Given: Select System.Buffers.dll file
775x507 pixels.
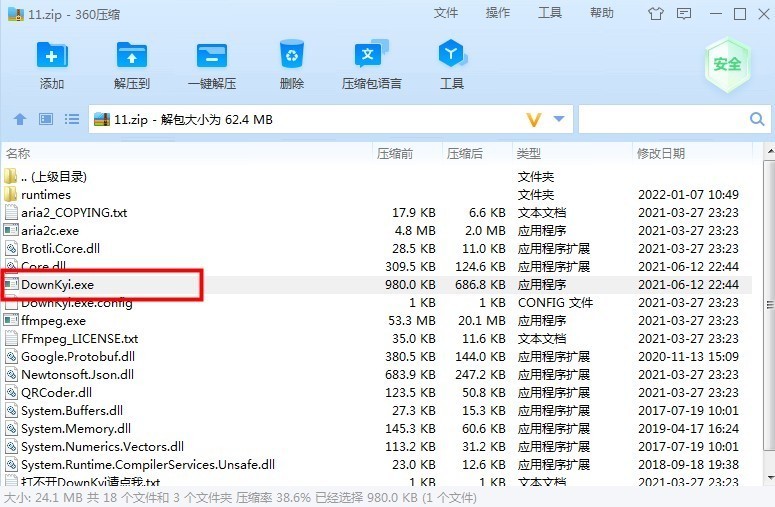Looking at the screenshot, I should point(72,410).
